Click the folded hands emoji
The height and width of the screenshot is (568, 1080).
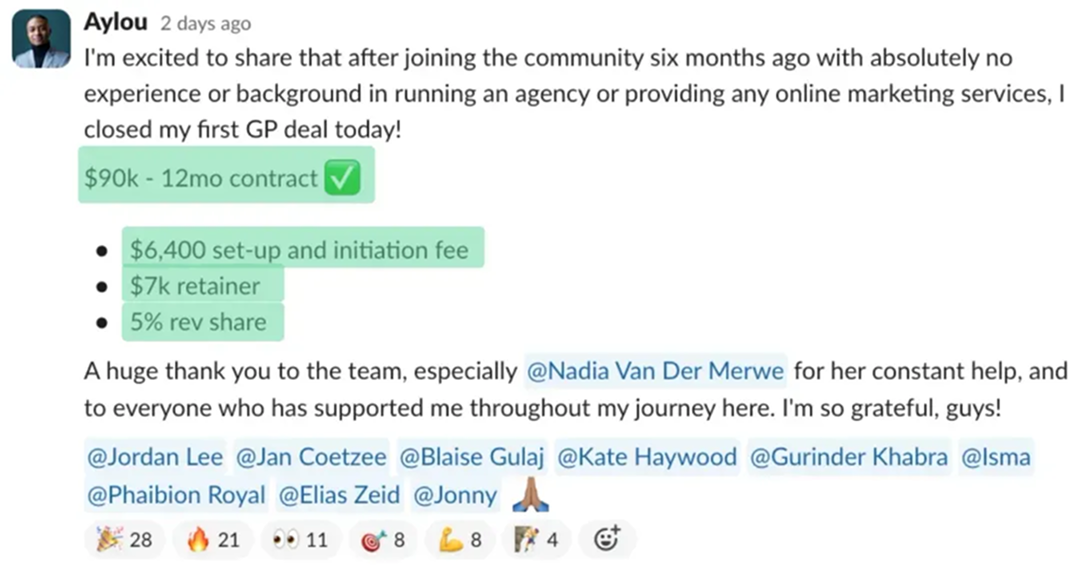coord(530,496)
